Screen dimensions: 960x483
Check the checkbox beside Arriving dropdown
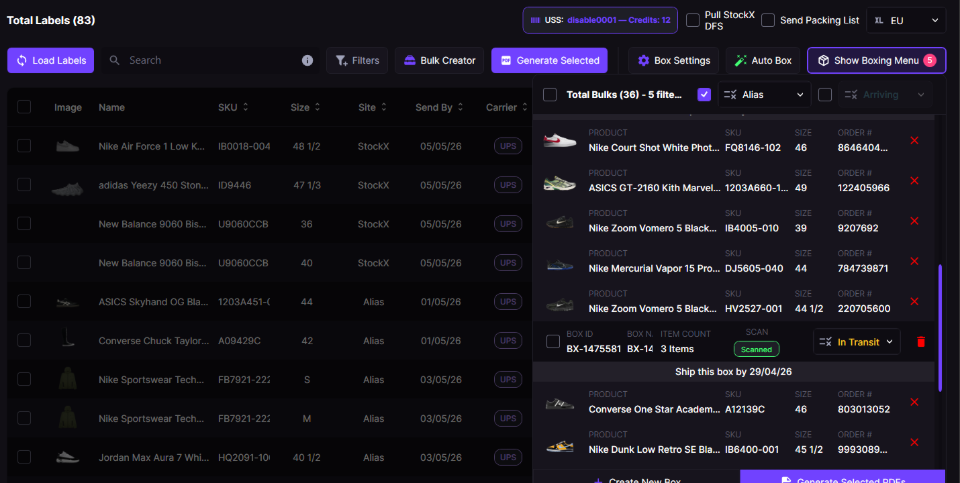(x=825, y=94)
